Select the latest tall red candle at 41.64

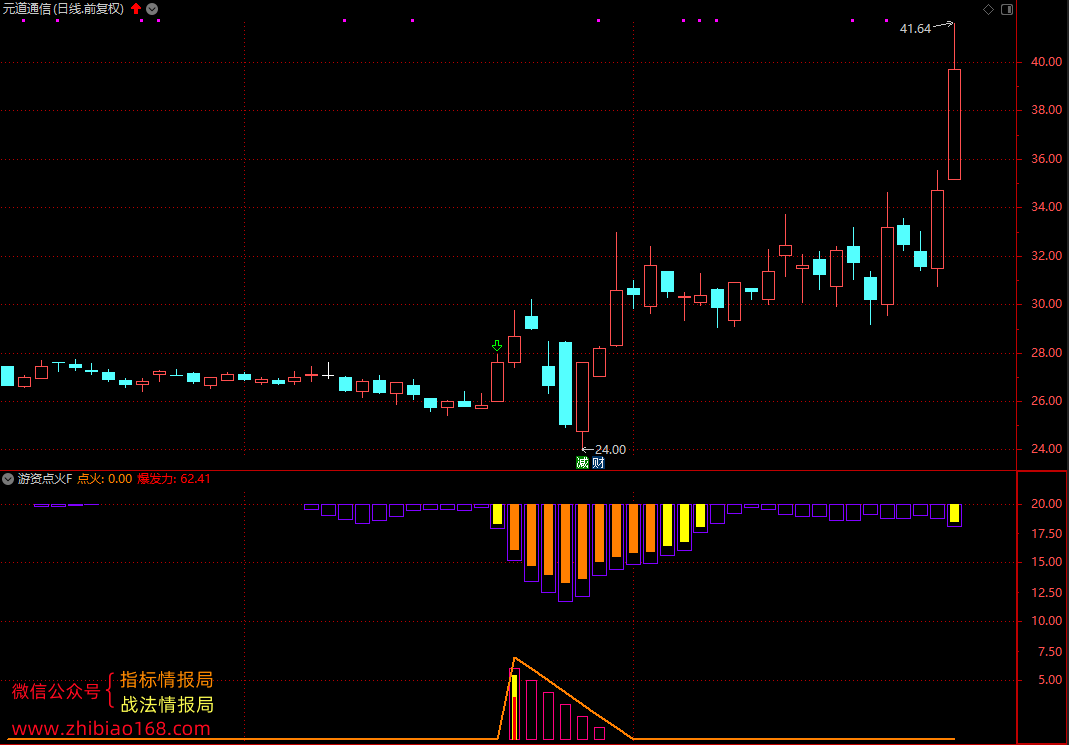[954, 125]
